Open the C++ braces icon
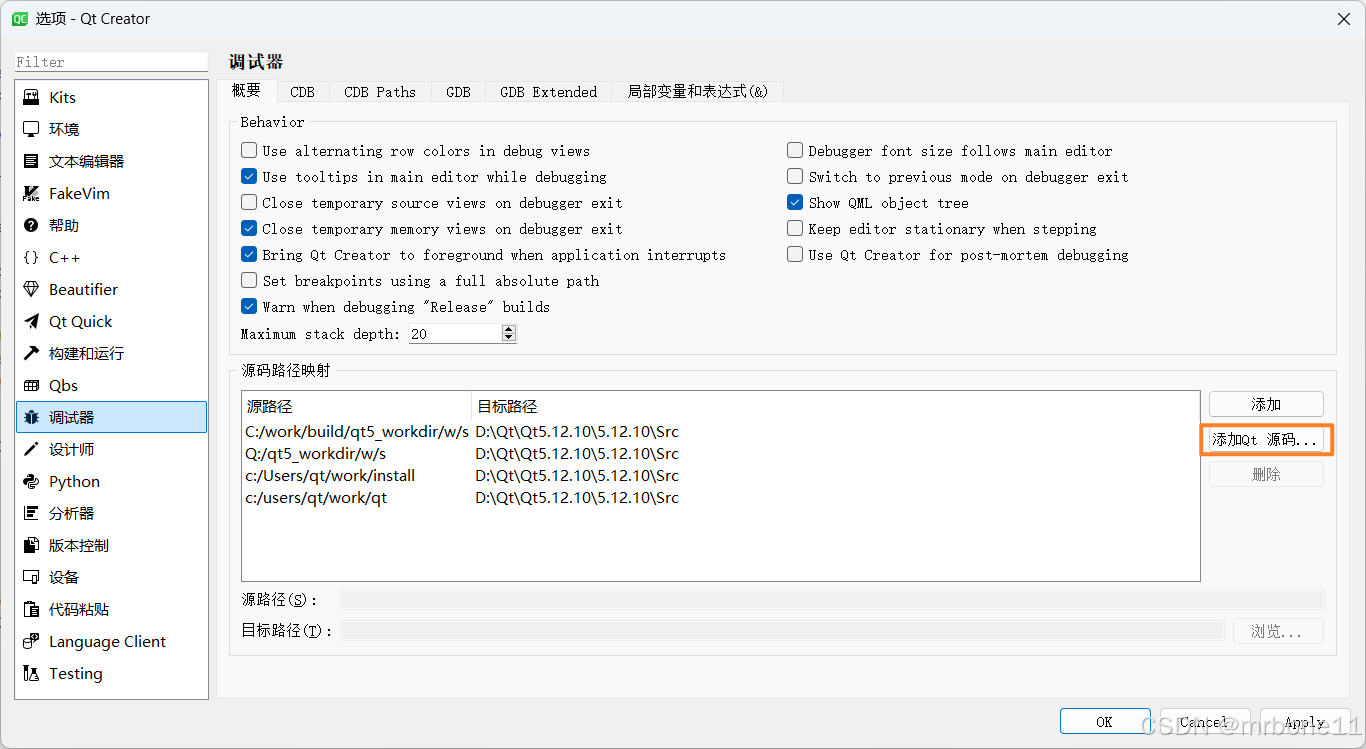1366x749 pixels. tap(31, 257)
